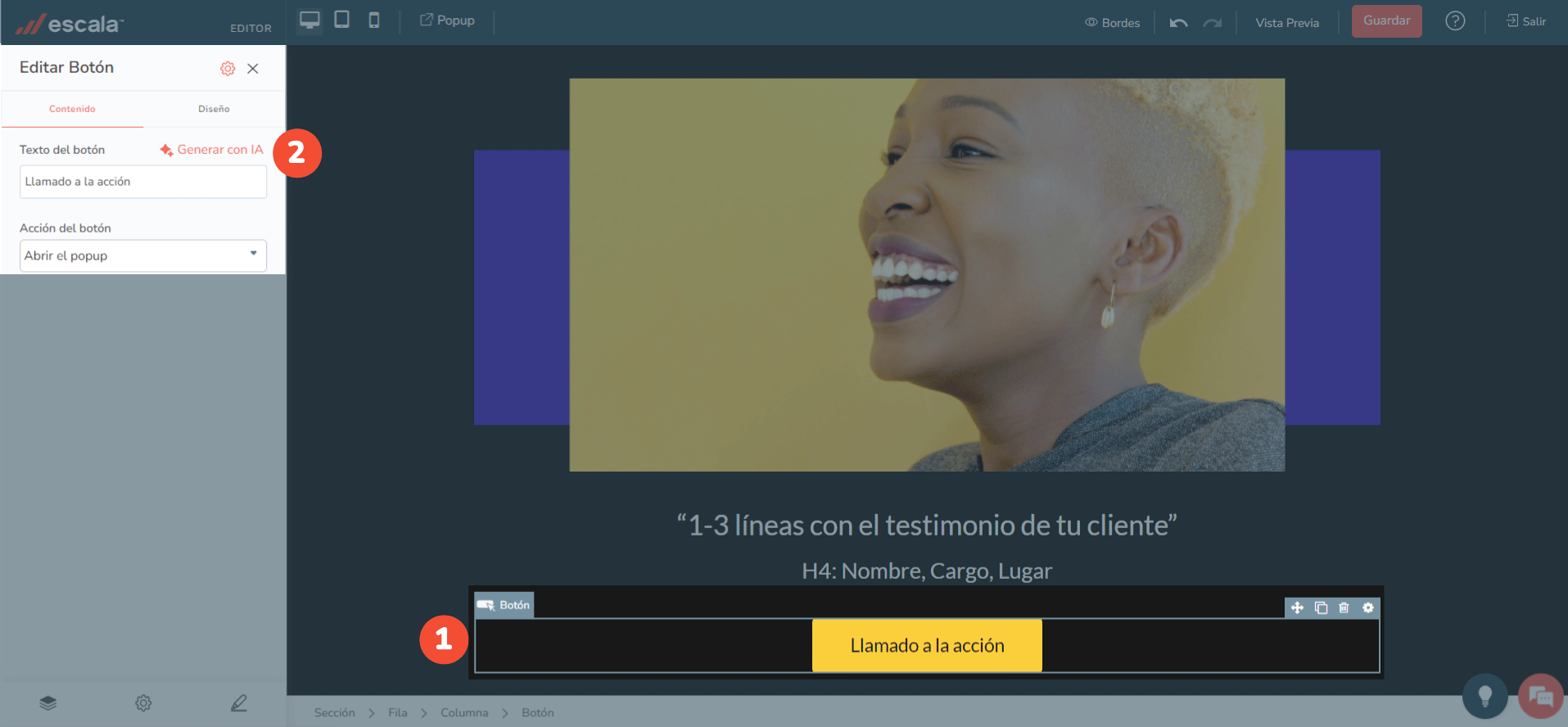Screen dimensions: 1568x727
Task: Open the settings gear in the sidebar footer
Action: (x=143, y=702)
